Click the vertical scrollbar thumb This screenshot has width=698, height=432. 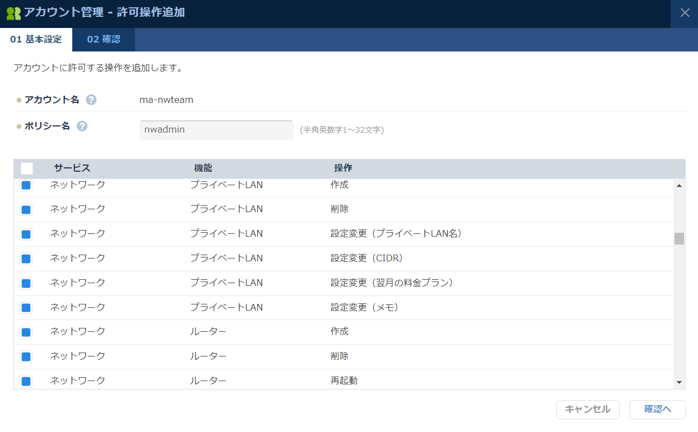679,239
